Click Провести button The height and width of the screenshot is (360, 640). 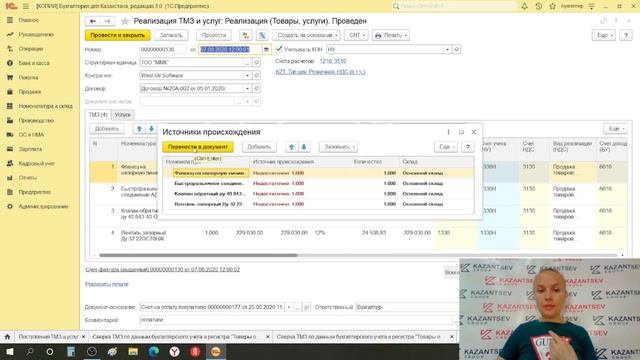click(x=214, y=36)
